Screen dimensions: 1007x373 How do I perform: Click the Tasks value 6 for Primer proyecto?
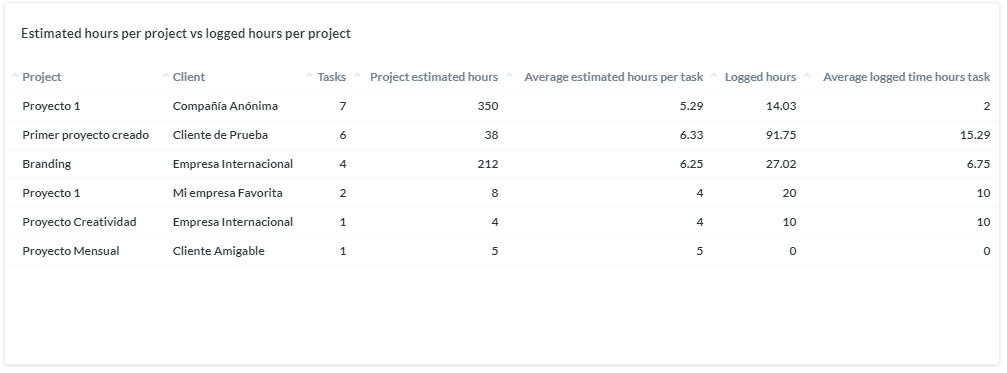tap(343, 135)
